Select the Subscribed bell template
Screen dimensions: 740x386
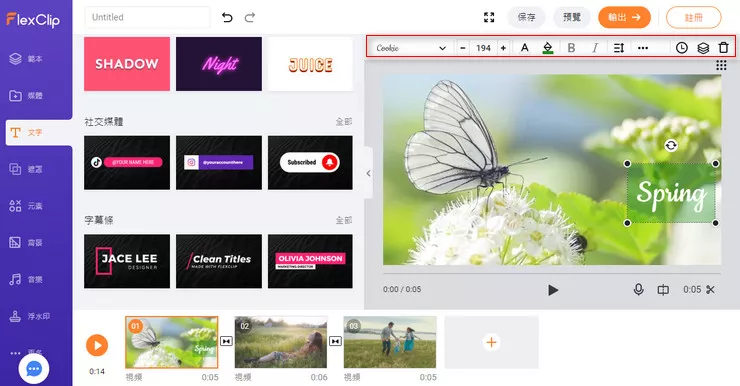[310, 163]
